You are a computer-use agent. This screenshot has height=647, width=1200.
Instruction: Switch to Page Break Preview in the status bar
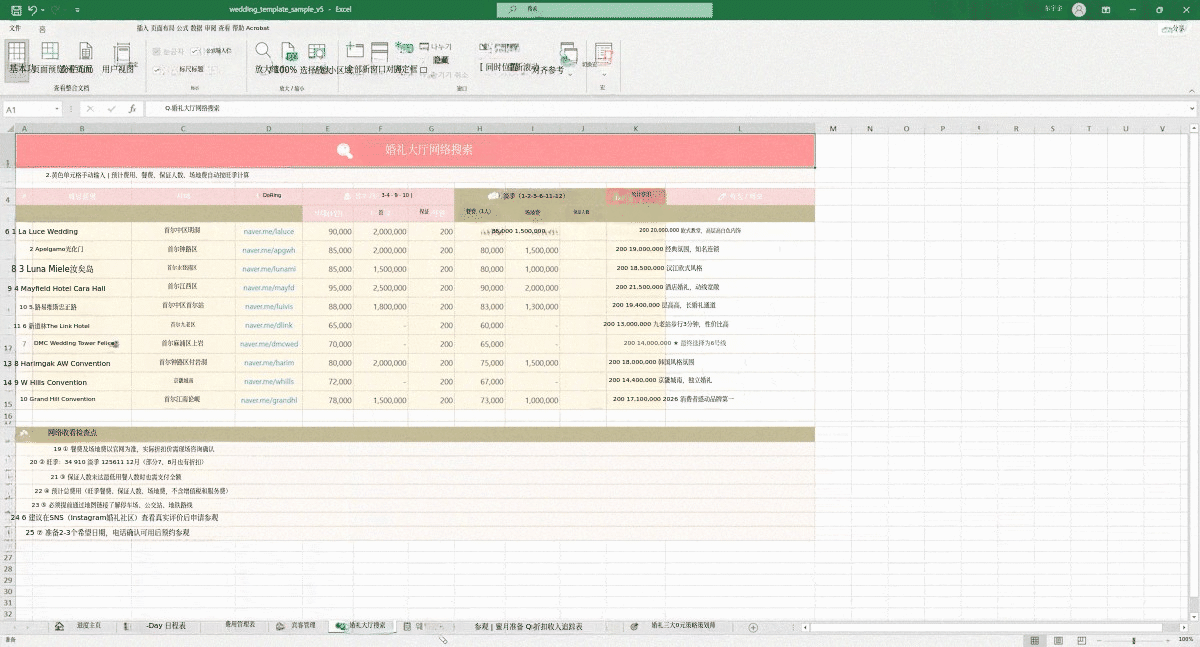pyautogui.click(x=1080, y=639)
